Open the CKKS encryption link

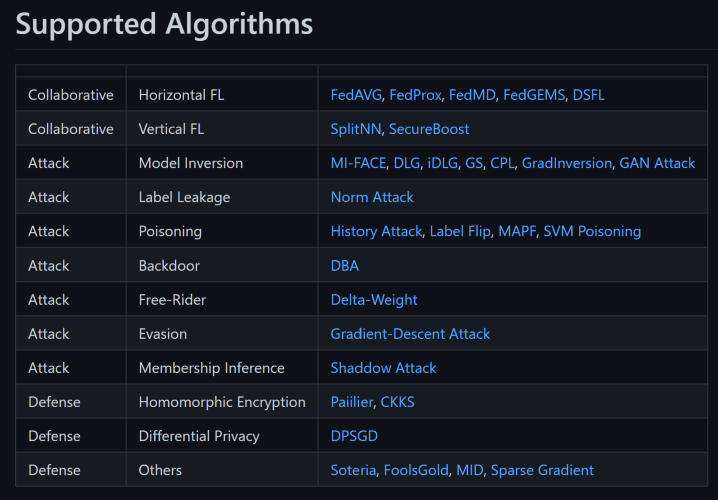[x=397, y=402]
